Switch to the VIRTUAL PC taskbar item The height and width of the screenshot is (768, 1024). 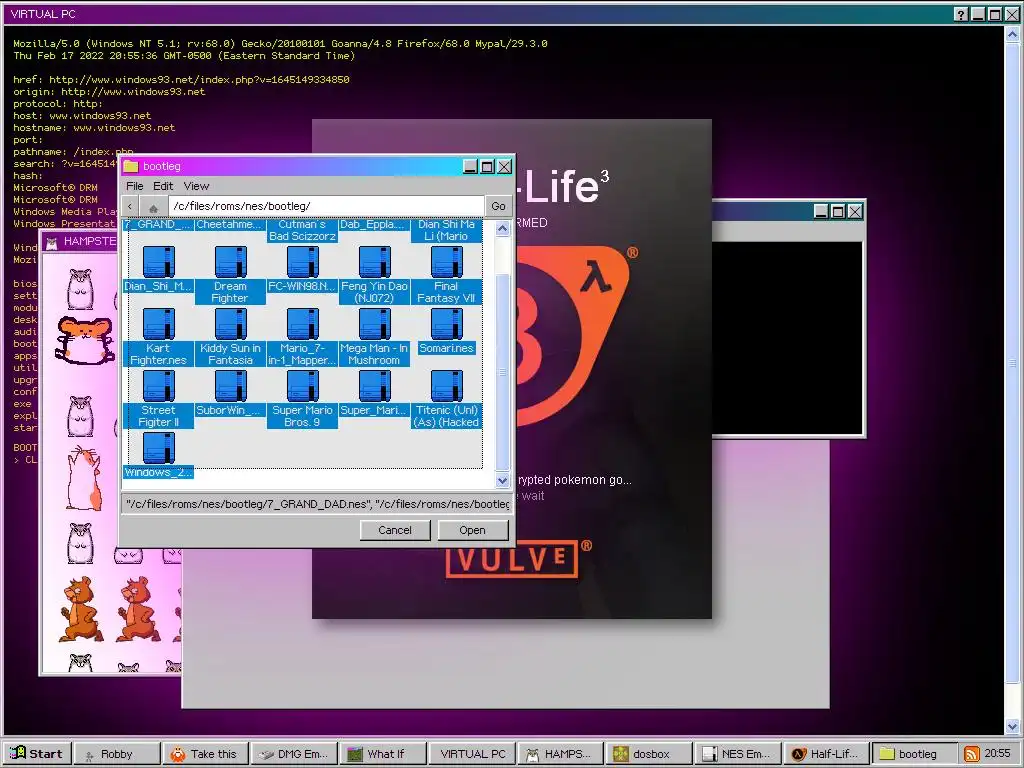click(472, 754)
